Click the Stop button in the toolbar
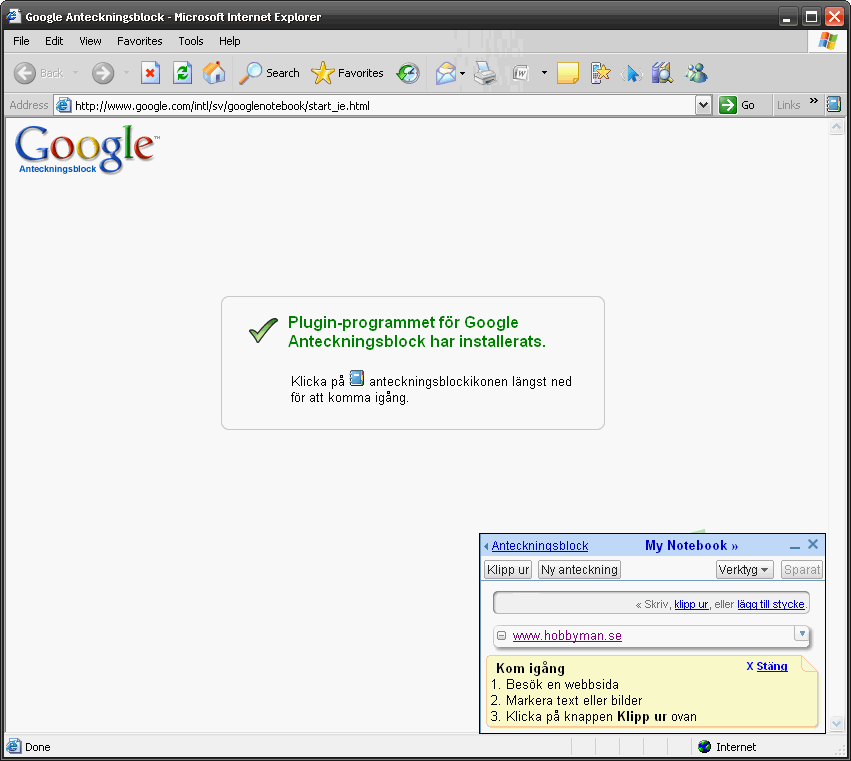Screen dimensions: 851x761 150,73
